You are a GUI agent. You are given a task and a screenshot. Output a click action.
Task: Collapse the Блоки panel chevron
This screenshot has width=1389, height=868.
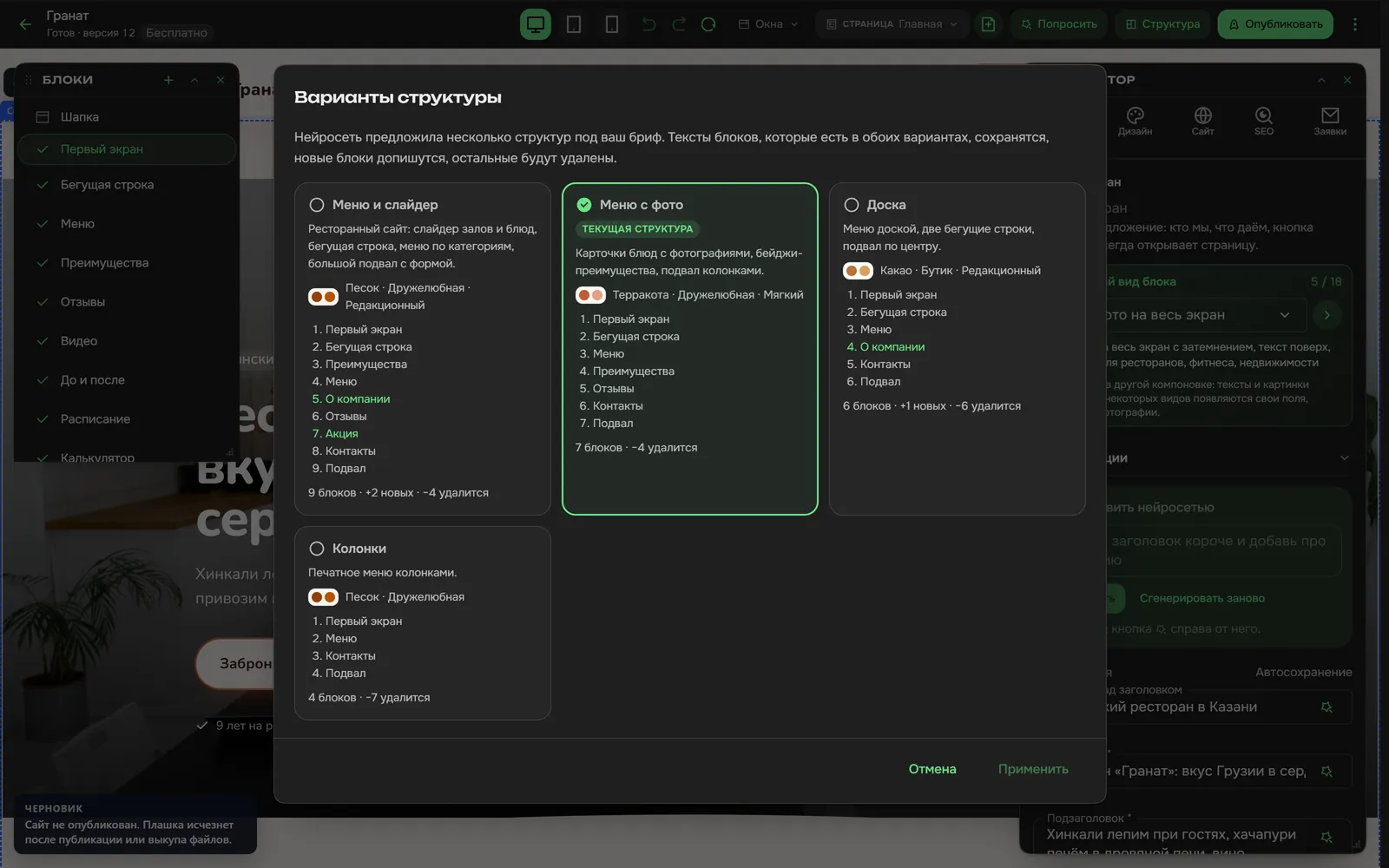[194, 80]
